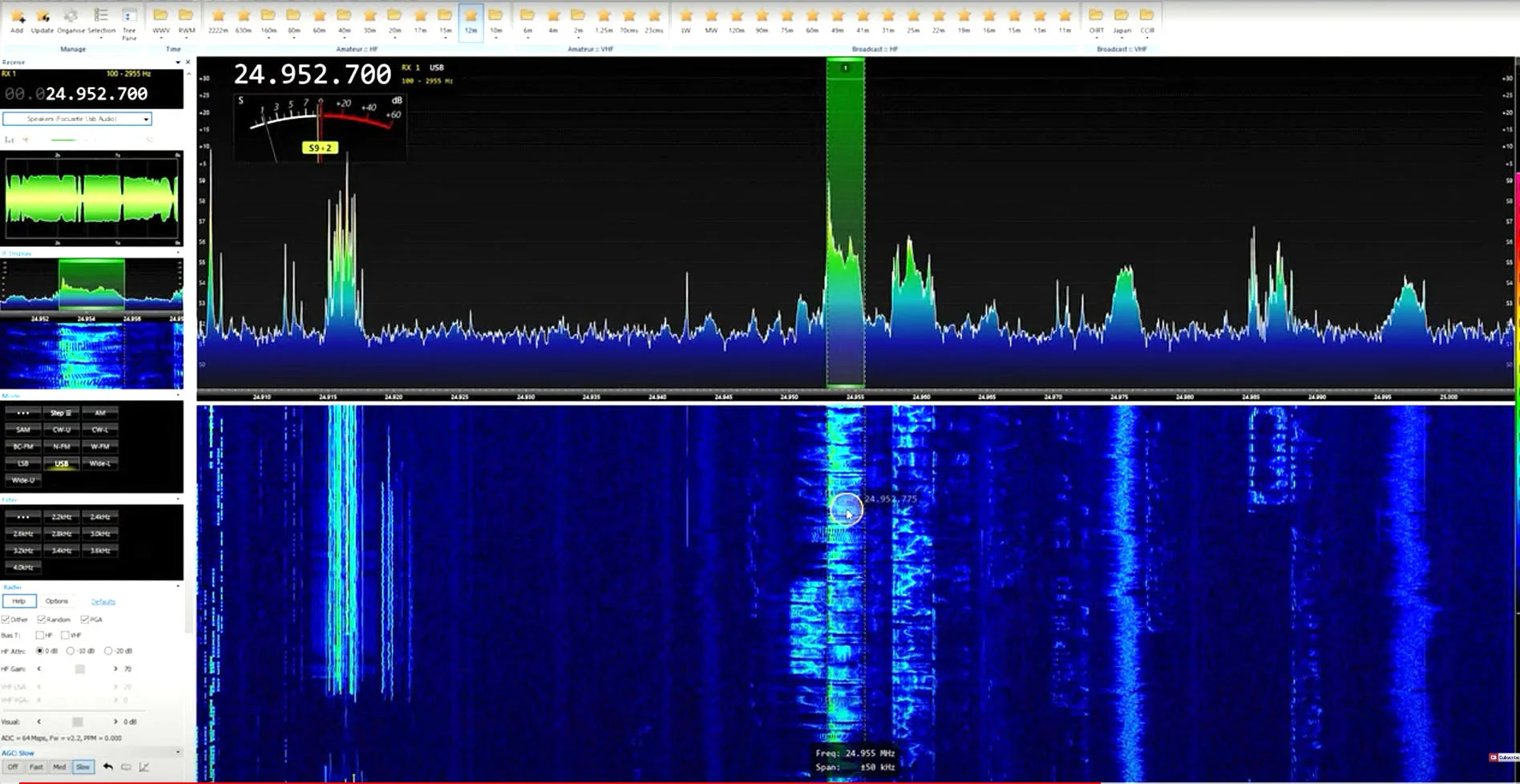Click the Add favourite icon
The height and width of the screenshot is (784, 1520).
17,16
